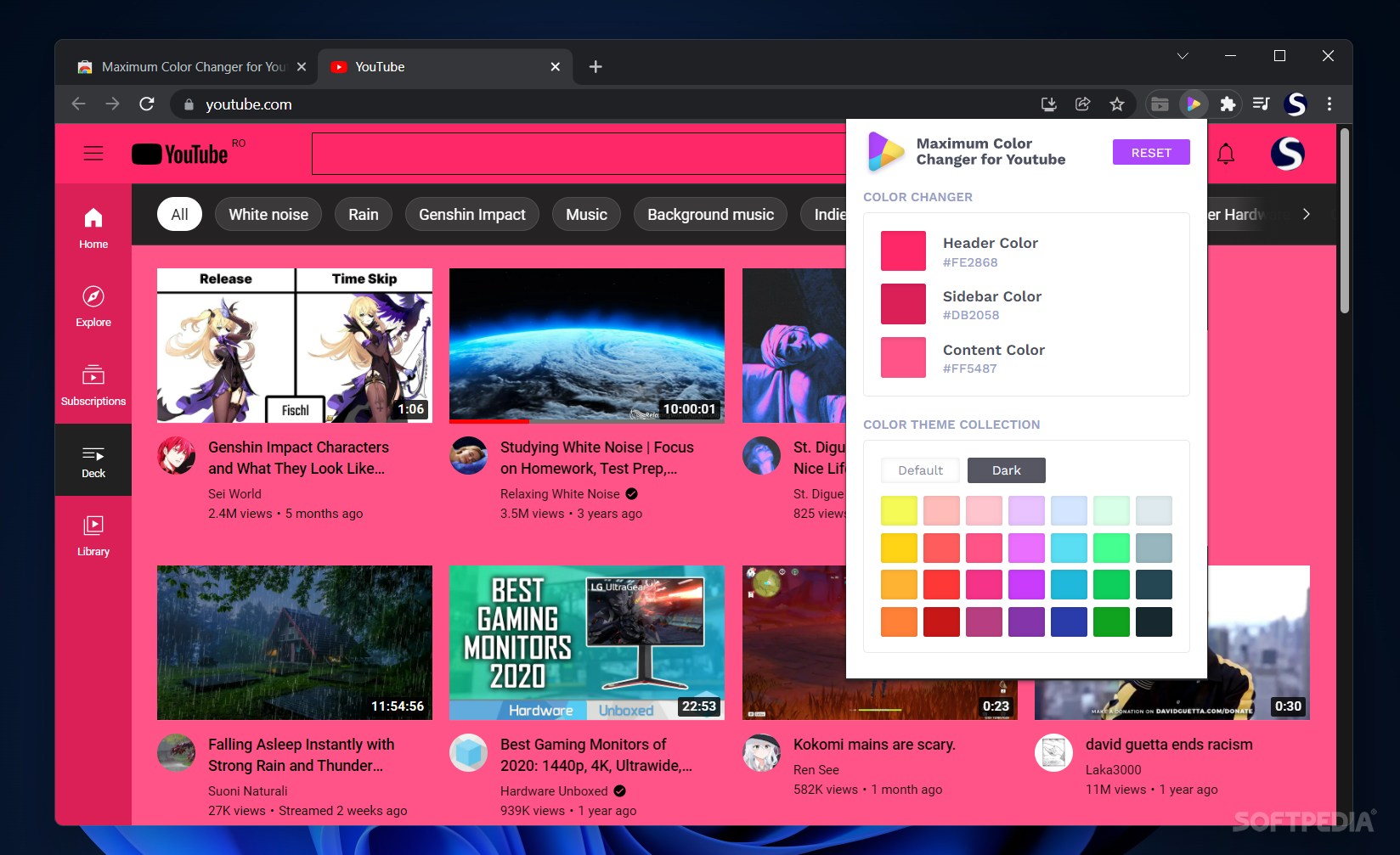Pick the orange theme swatch in bottom row

point(899,622)
